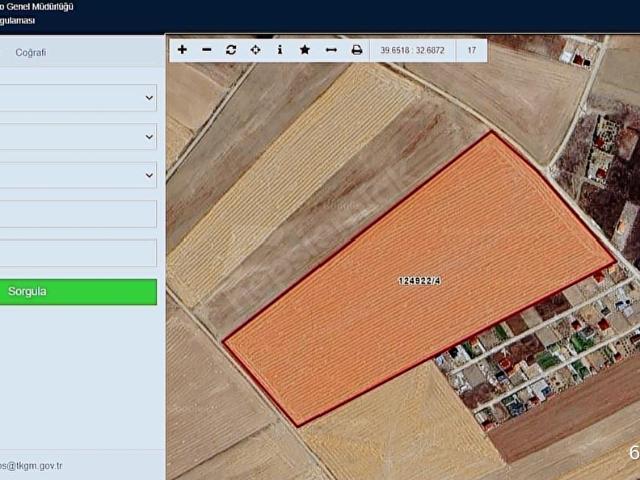The width and height of the screenshot is (640, 480).
Task: Click the 124922/4 parcel label
Action: point(419,281)
